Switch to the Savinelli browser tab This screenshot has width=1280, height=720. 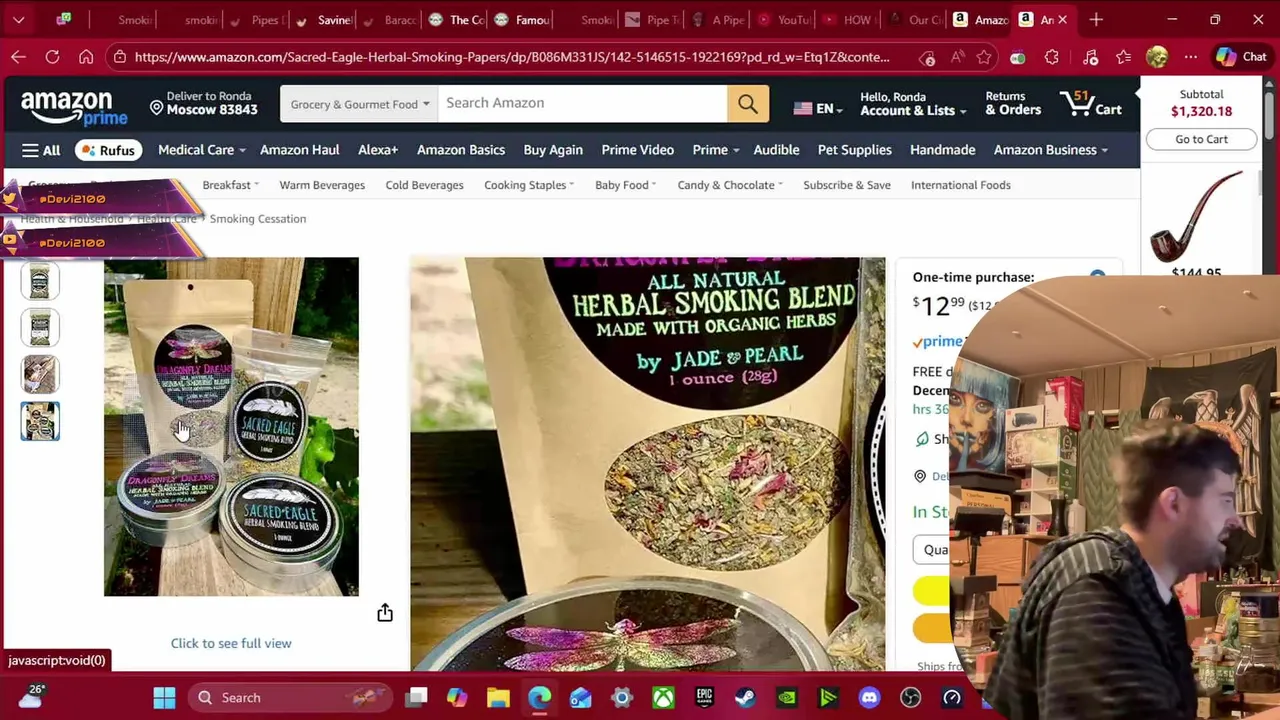(x=325, y=20)
